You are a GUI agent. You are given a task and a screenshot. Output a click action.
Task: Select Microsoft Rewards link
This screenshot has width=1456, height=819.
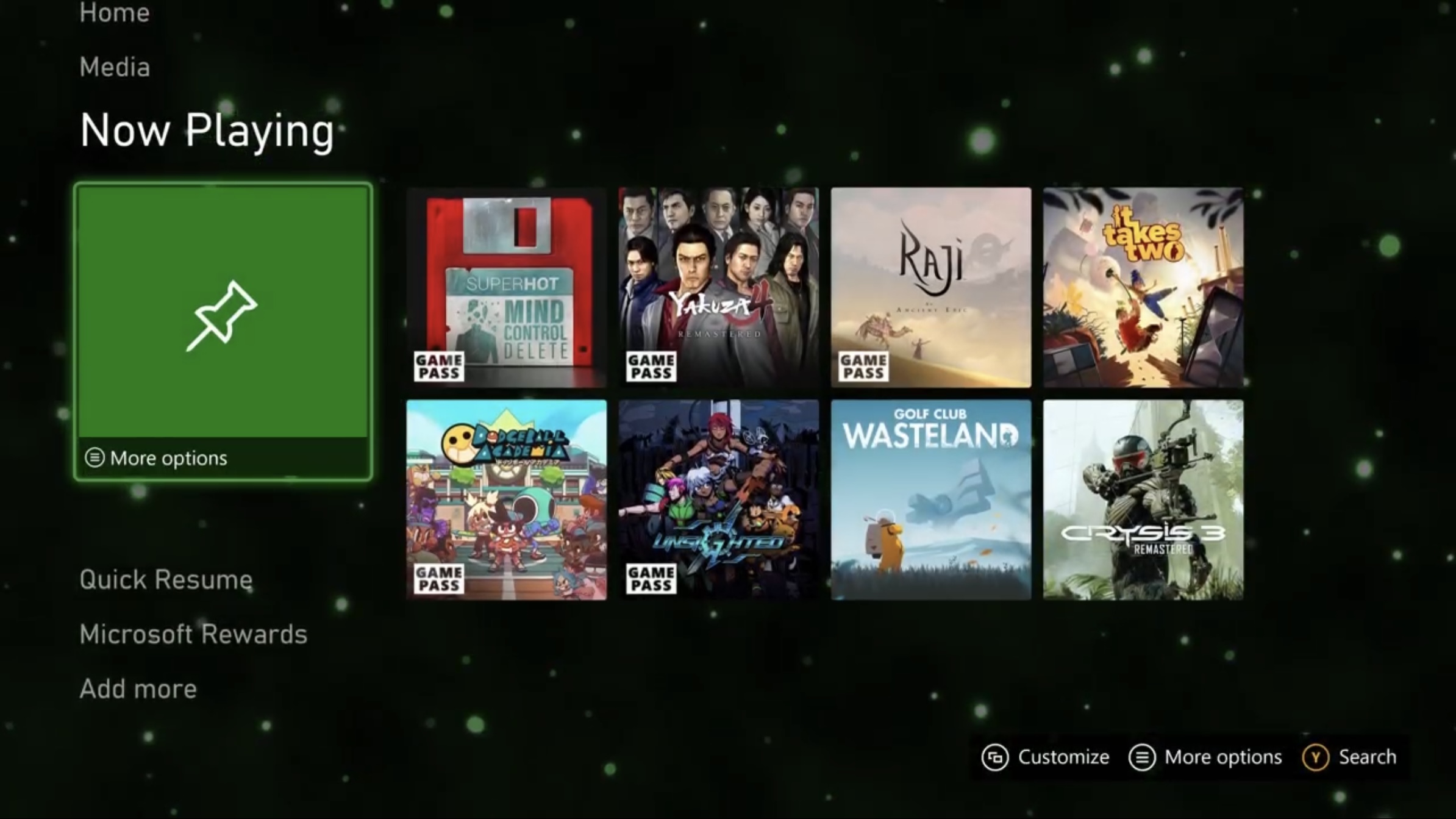pyautogui.click(x=193, y=632)
